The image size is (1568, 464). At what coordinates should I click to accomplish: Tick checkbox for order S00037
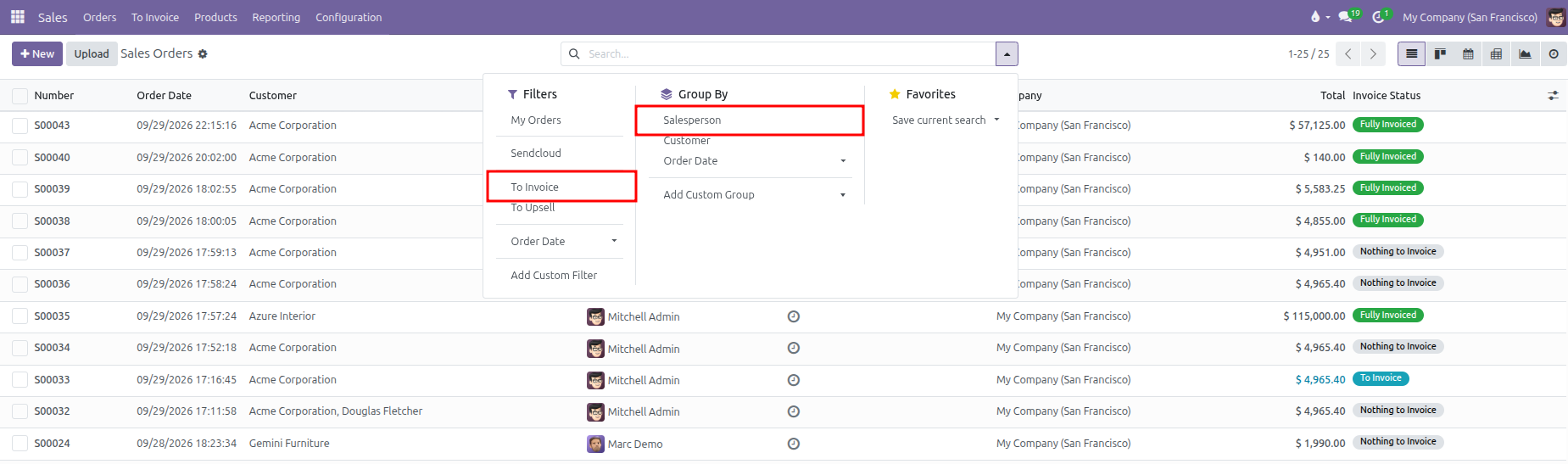click(x=20, y=253)
